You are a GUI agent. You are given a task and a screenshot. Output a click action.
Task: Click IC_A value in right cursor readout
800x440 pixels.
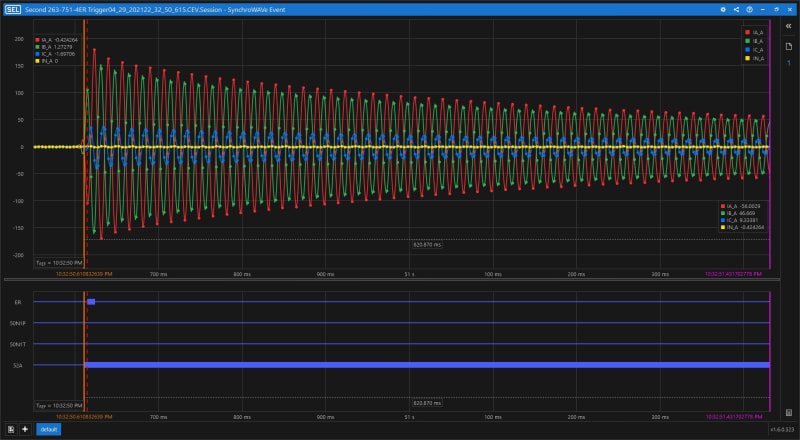pyautogui.click(x=739, y=220)
